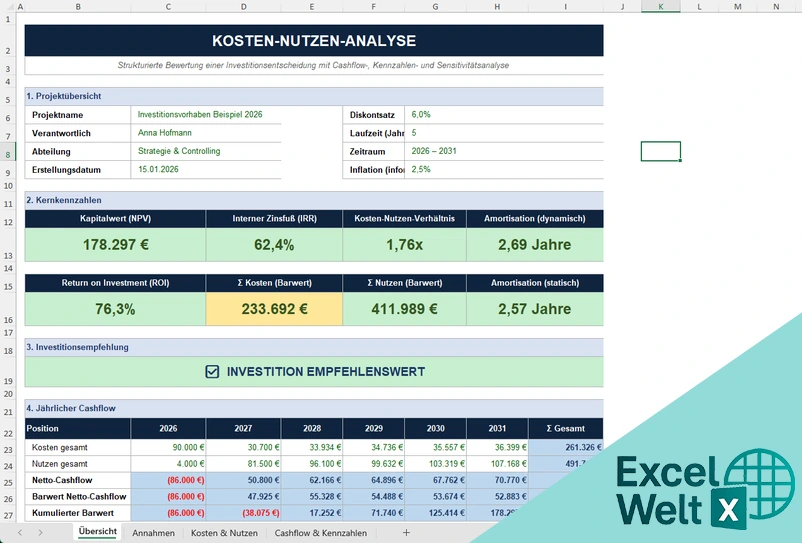Select Kumulierter Barwert 2030 value 125.414 €
This screenshot has width=802, height=543.
(x=436, y=513)
